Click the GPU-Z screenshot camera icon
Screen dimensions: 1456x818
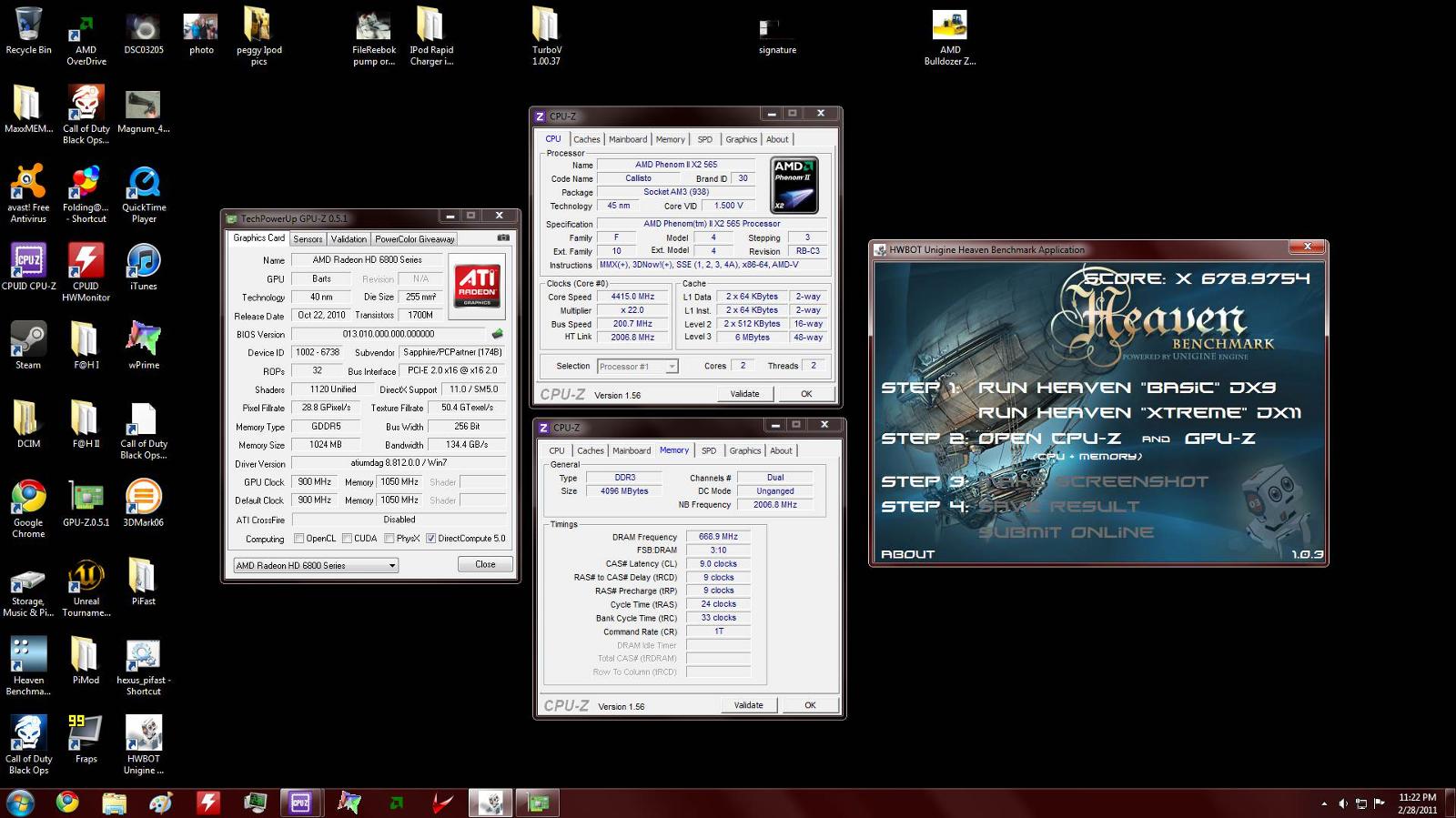(503, 238)
